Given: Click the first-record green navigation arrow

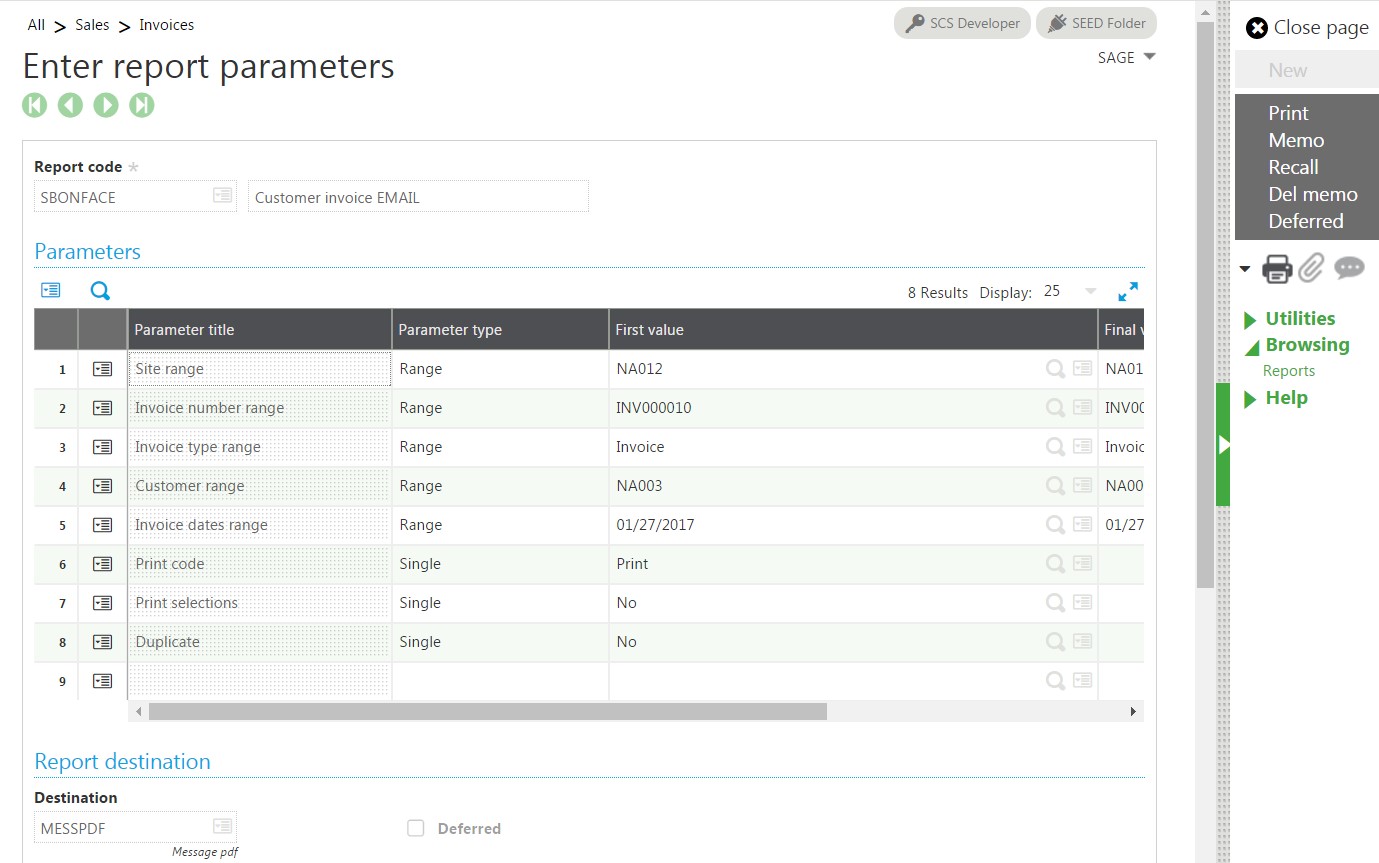Looking at the screenshot, I should click(34, 104).
